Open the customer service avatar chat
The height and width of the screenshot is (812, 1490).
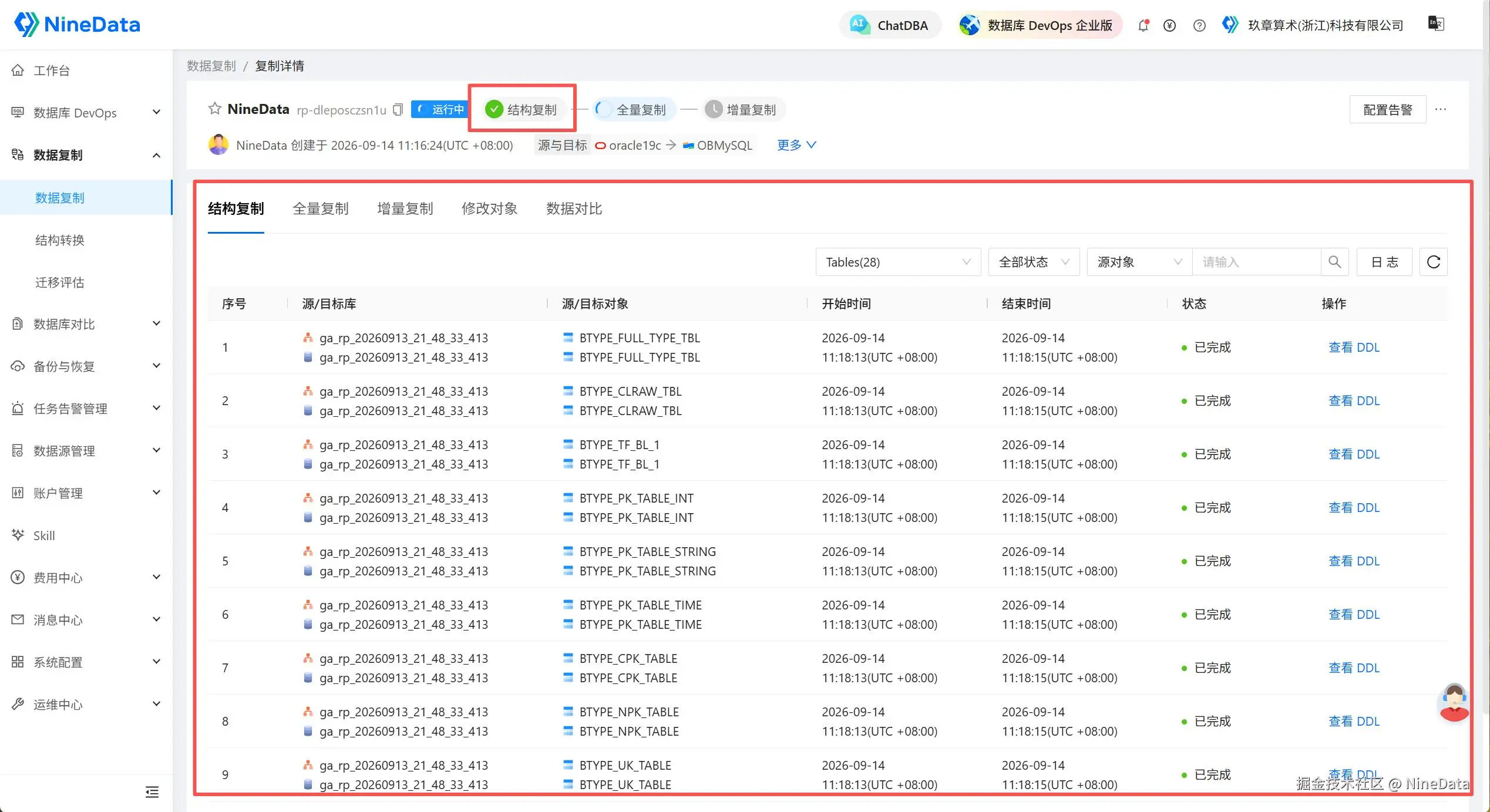[1454, 702]
